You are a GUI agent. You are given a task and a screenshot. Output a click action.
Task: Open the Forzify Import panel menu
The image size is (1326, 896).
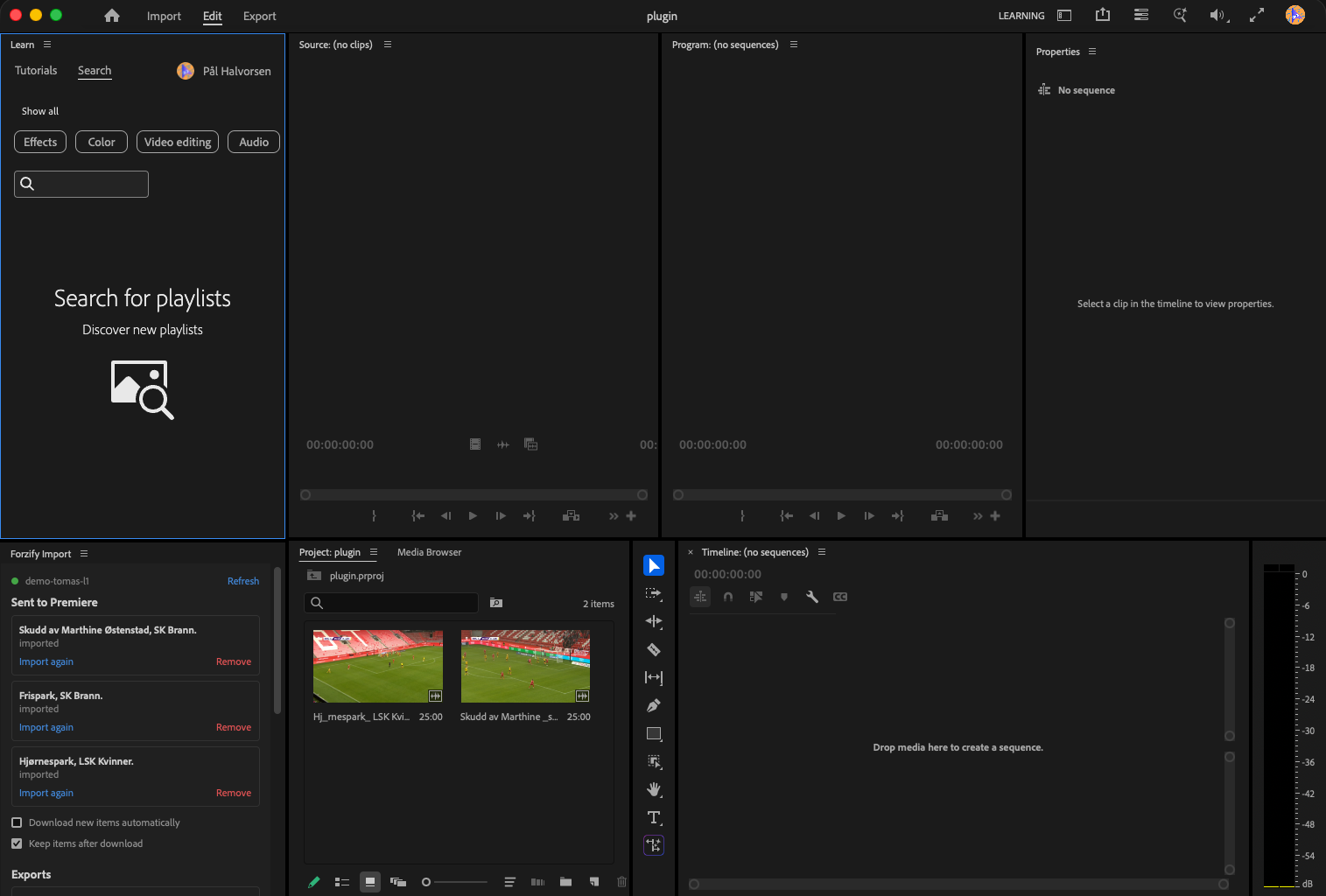coord(84,554)
